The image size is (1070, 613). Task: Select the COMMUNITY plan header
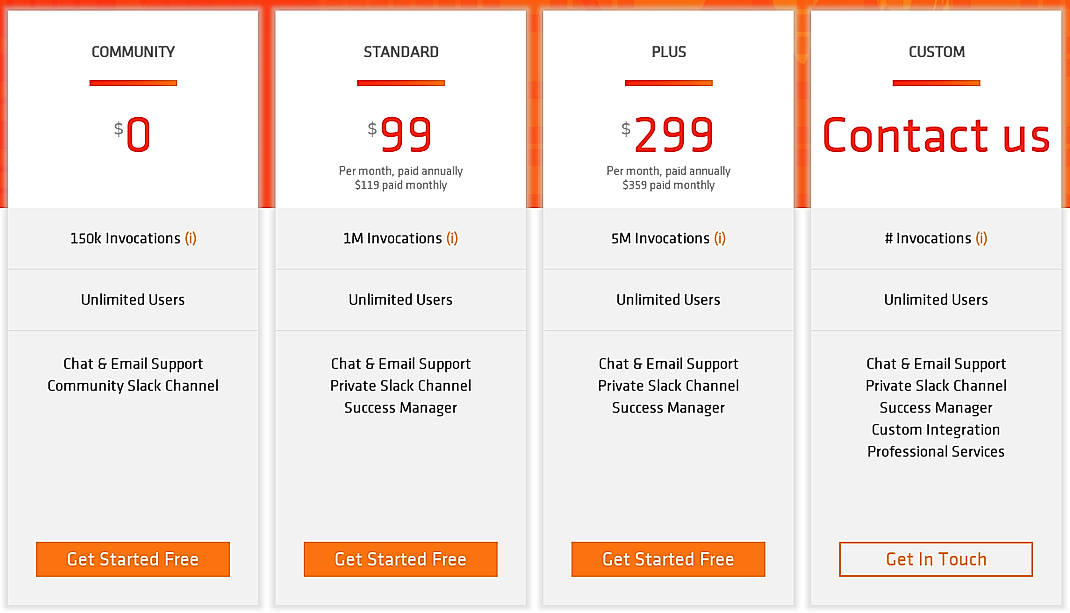pyautogui.click(x=132, y=51)
